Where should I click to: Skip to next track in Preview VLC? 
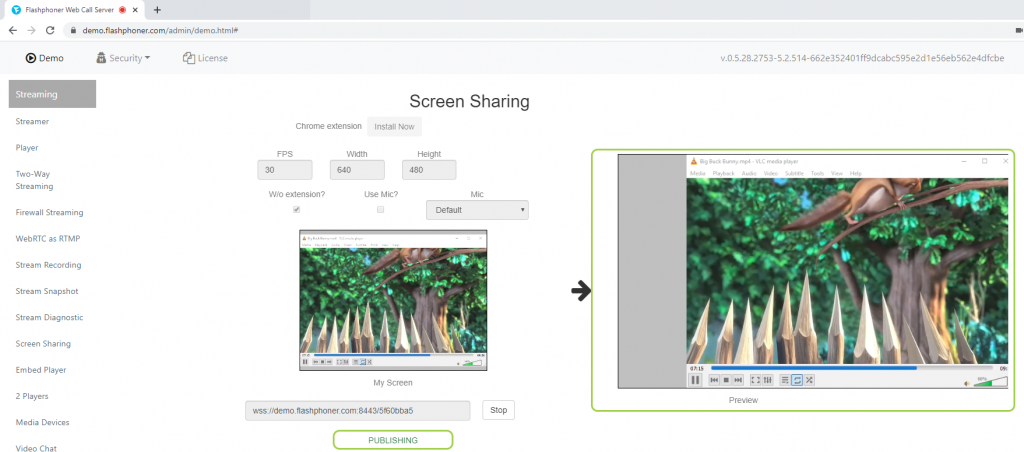pos(738,379)
